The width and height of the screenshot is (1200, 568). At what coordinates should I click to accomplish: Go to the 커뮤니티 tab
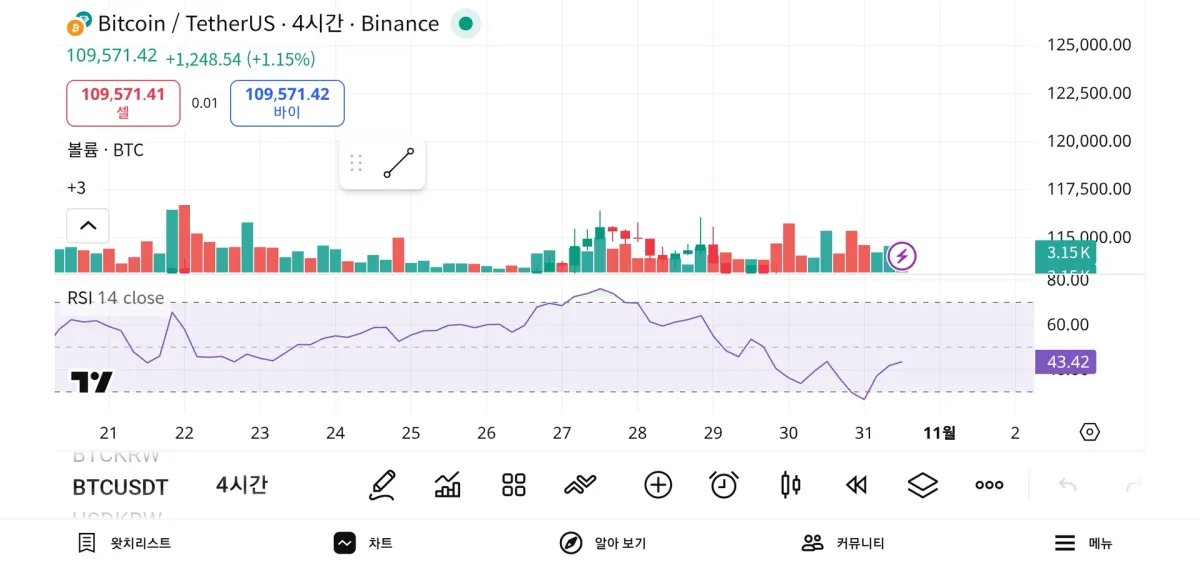(843, 543)
